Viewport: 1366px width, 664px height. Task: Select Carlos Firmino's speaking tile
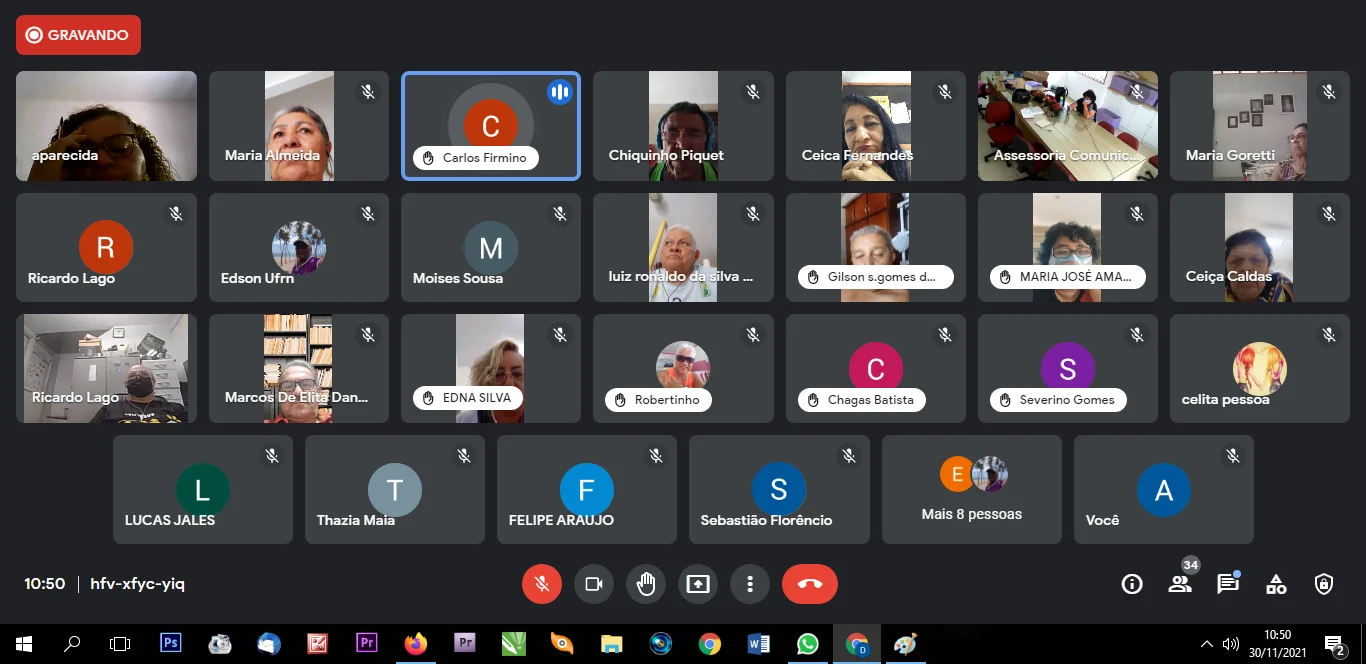point(490,126)
